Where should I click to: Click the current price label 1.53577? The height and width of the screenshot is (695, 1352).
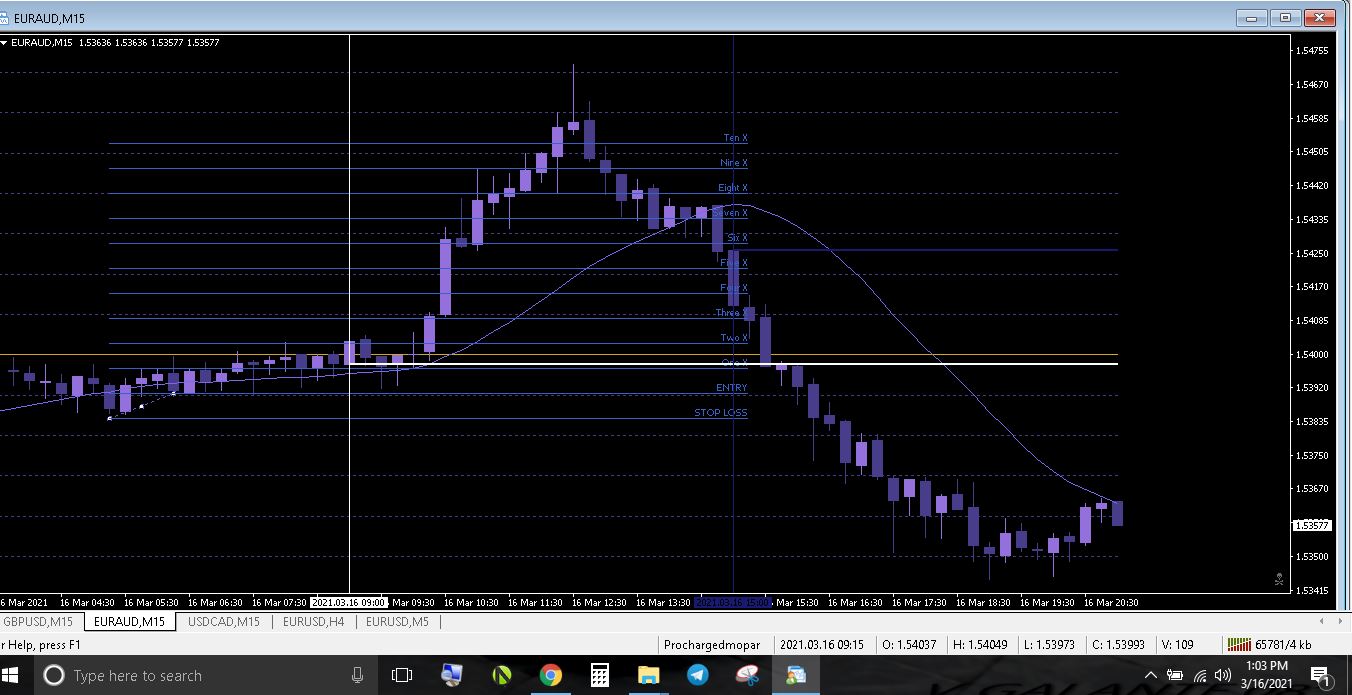click(1311, 525)
